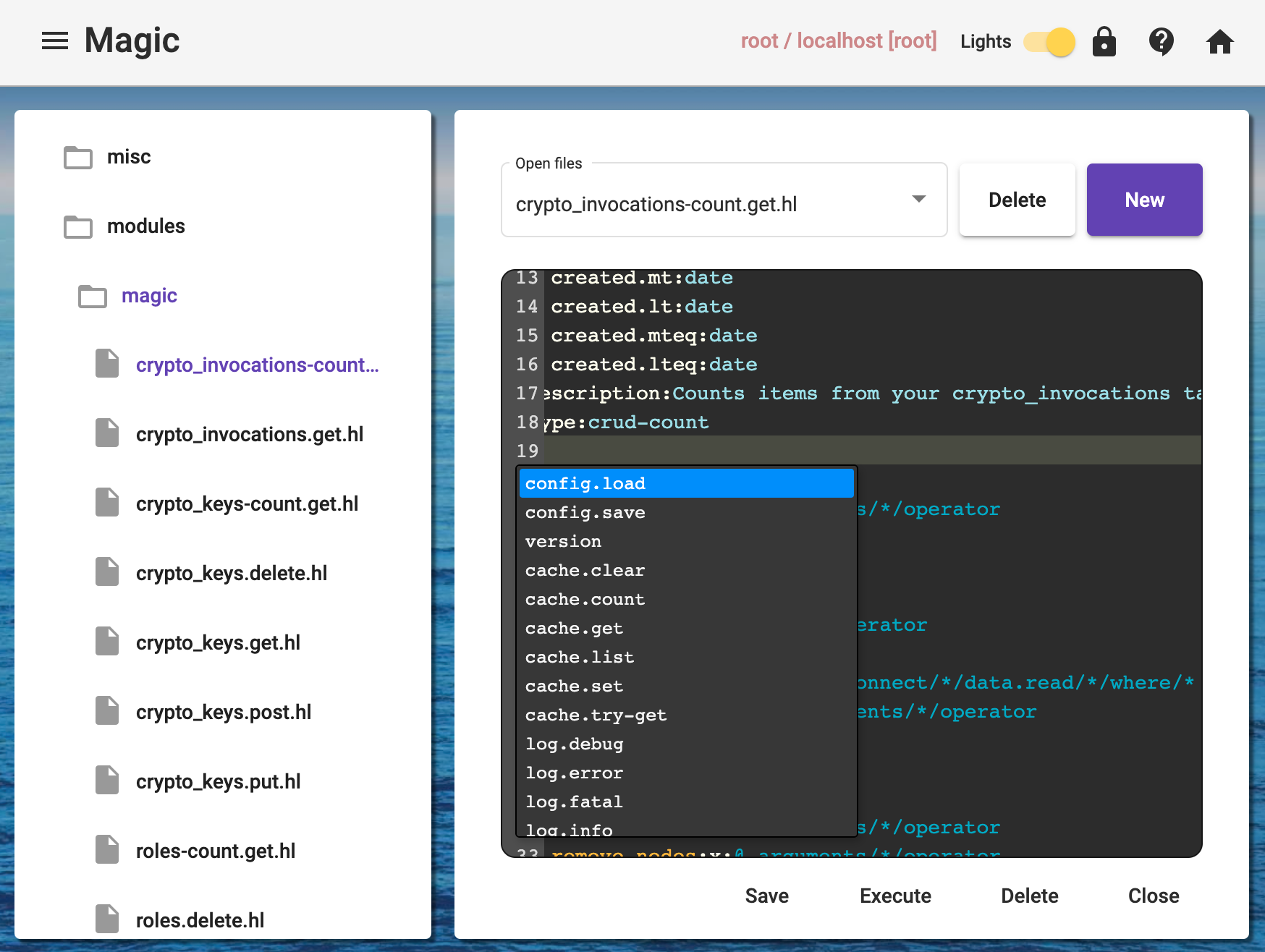The image size is (1265, 952).
Task: Save the current file
Action: [766, 896]
